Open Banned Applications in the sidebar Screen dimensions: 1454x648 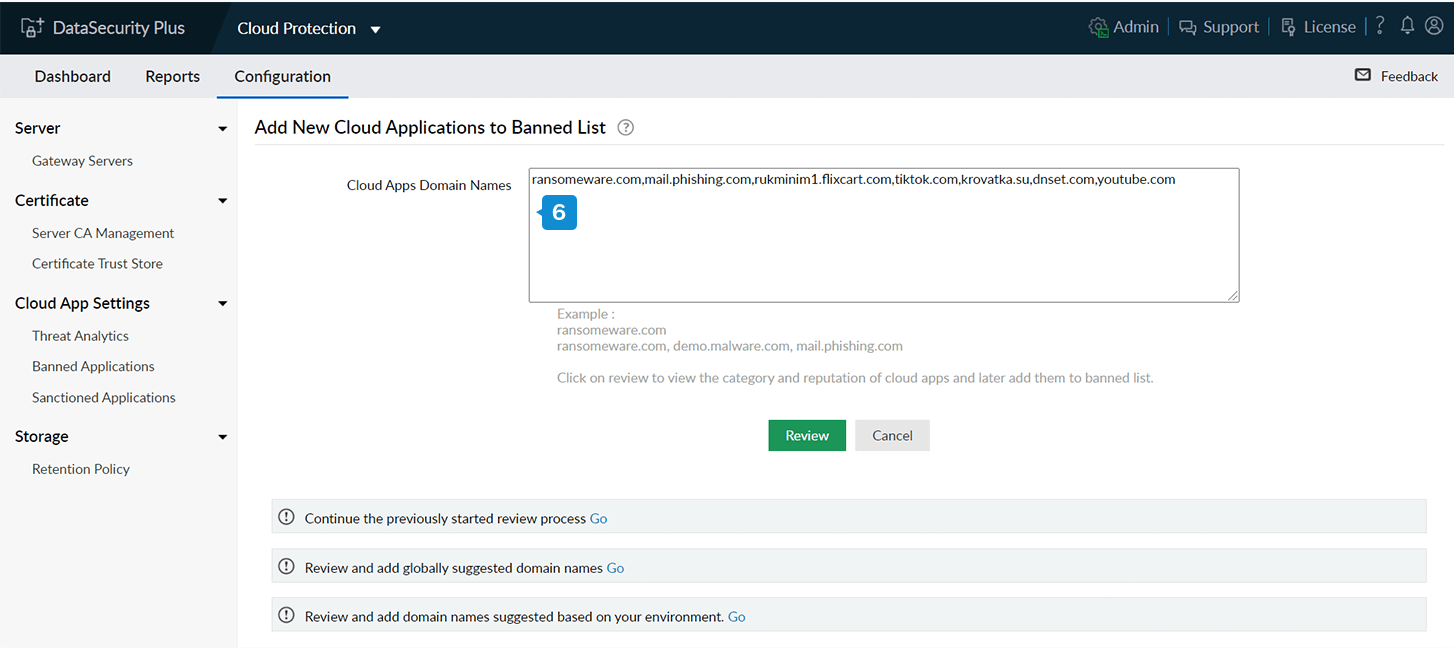(x=93, y=367)
